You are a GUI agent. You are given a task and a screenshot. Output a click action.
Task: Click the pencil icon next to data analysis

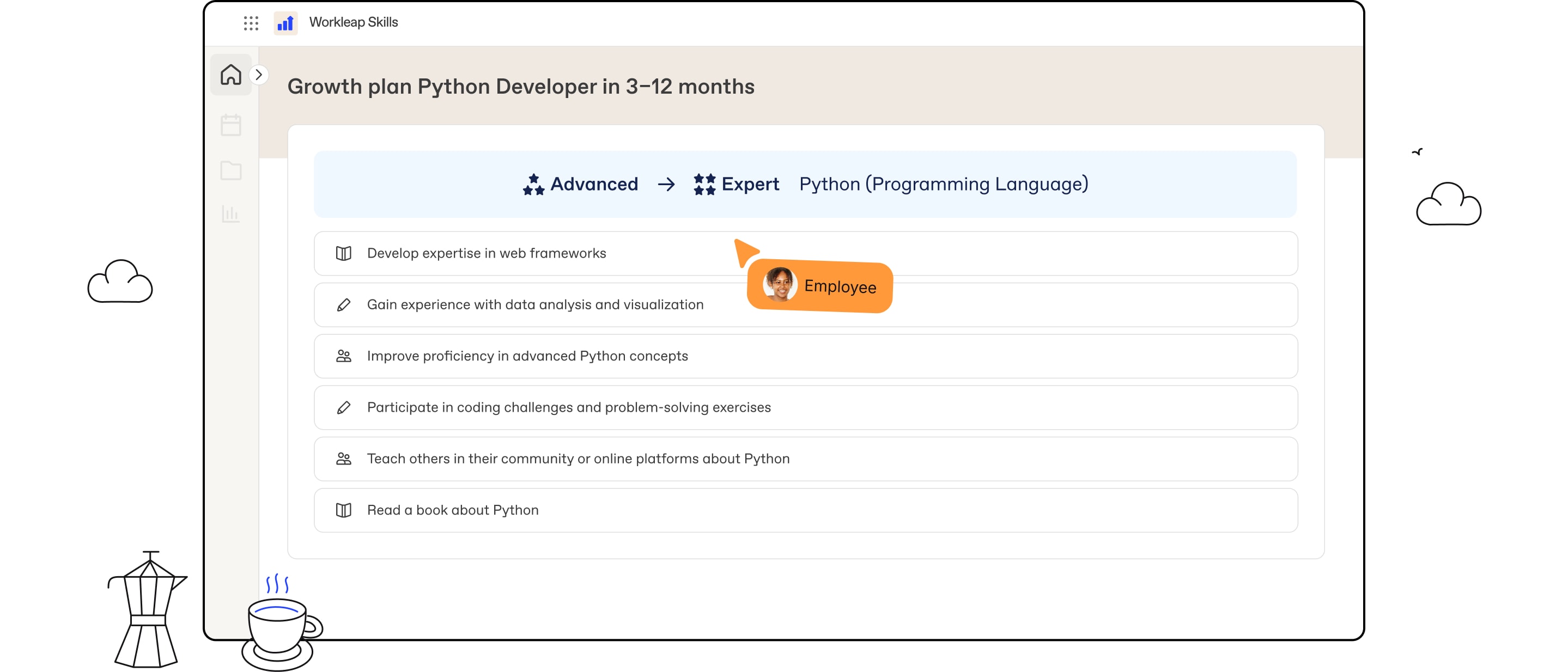343,304
